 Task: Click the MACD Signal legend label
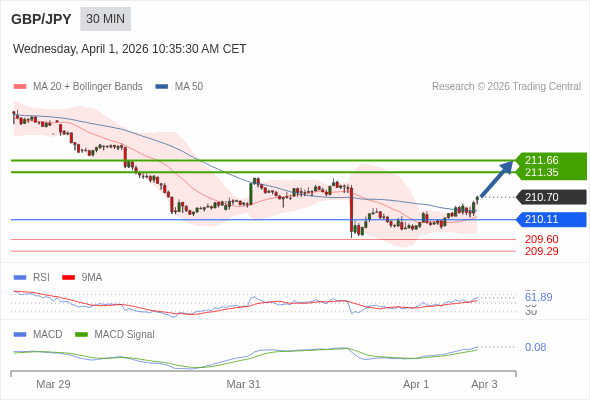125,335
